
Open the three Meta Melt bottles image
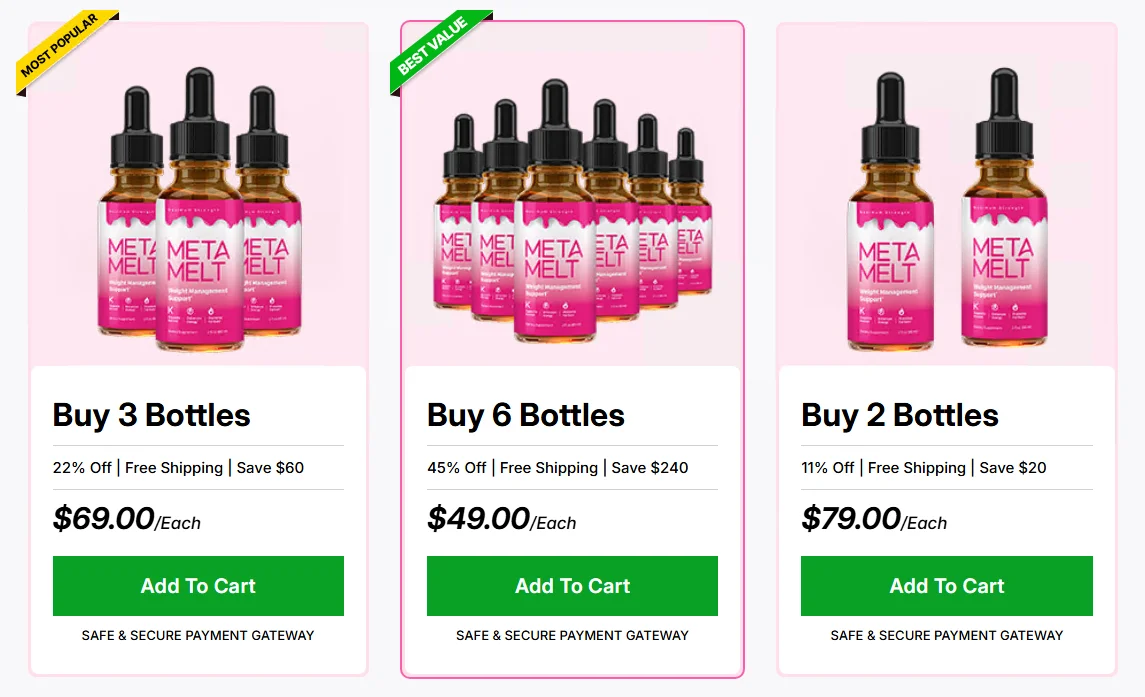pyautogui.click(x=199, y=210)
